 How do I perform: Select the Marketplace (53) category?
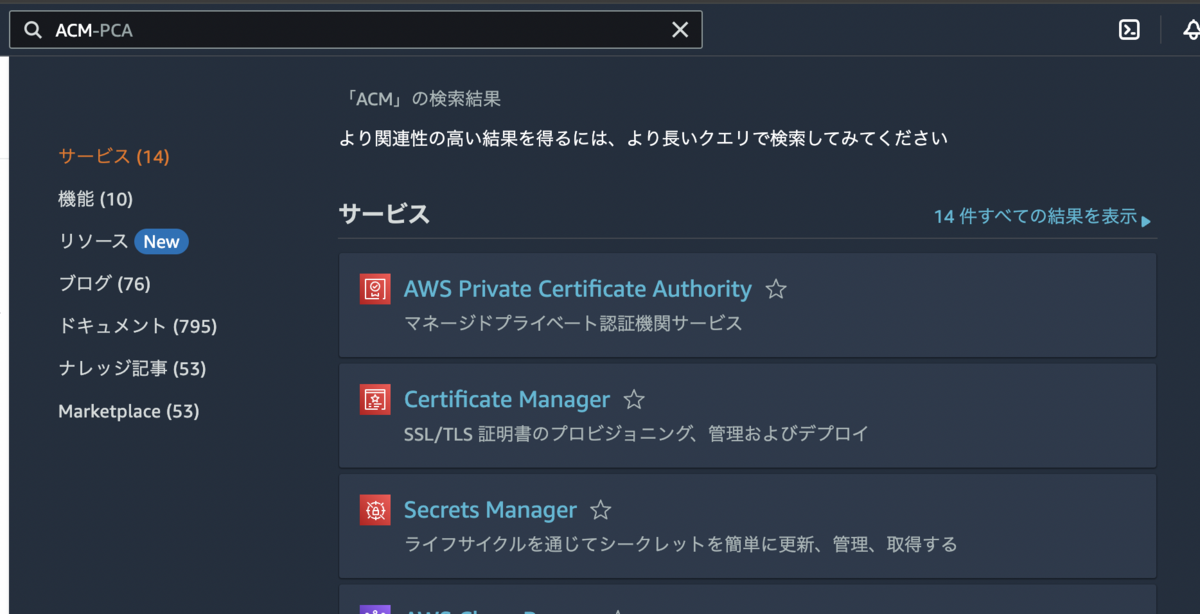coord(128,411)
